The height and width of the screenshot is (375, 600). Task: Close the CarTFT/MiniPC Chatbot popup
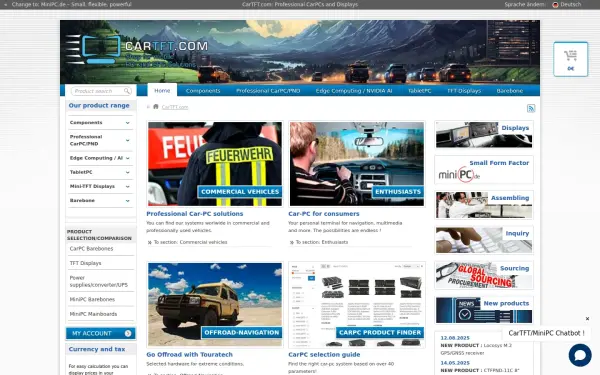click(x=587, y=318)
